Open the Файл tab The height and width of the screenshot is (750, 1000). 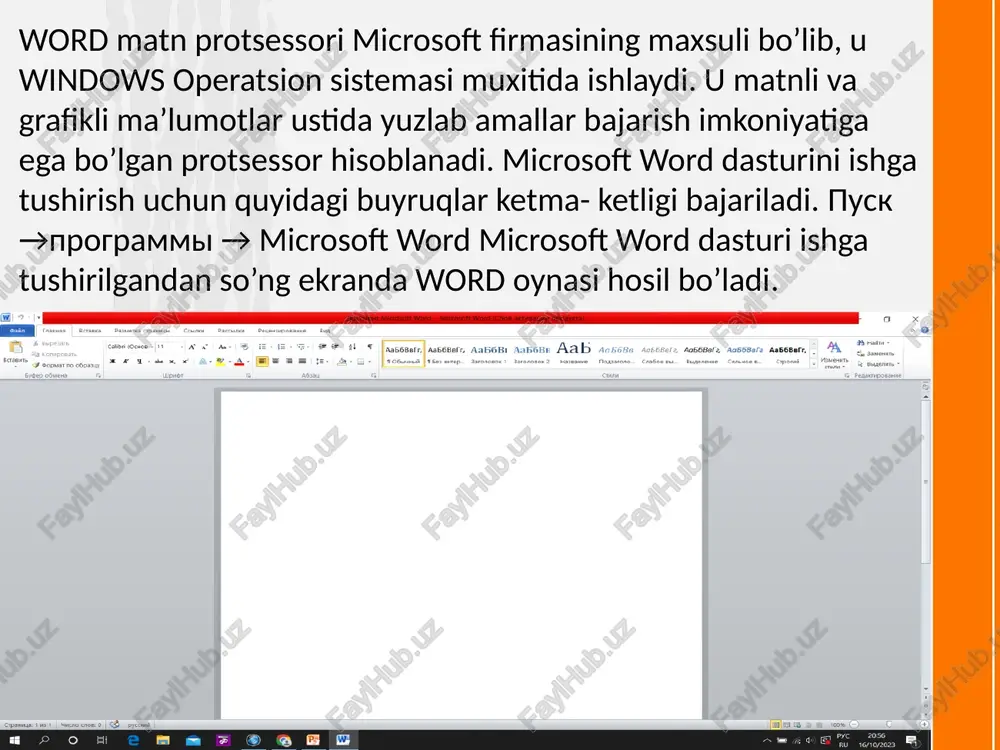[17, 330]
